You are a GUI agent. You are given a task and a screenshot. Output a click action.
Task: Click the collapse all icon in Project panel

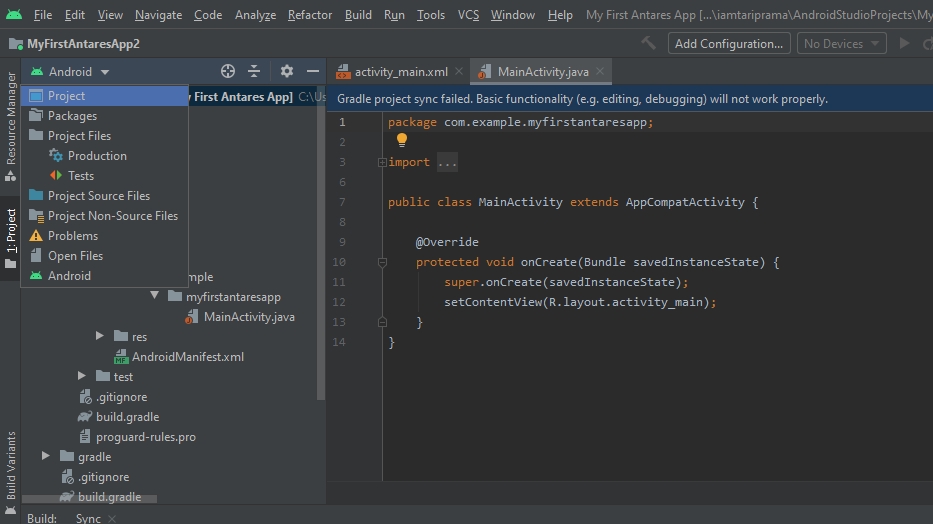click(254, 71)
